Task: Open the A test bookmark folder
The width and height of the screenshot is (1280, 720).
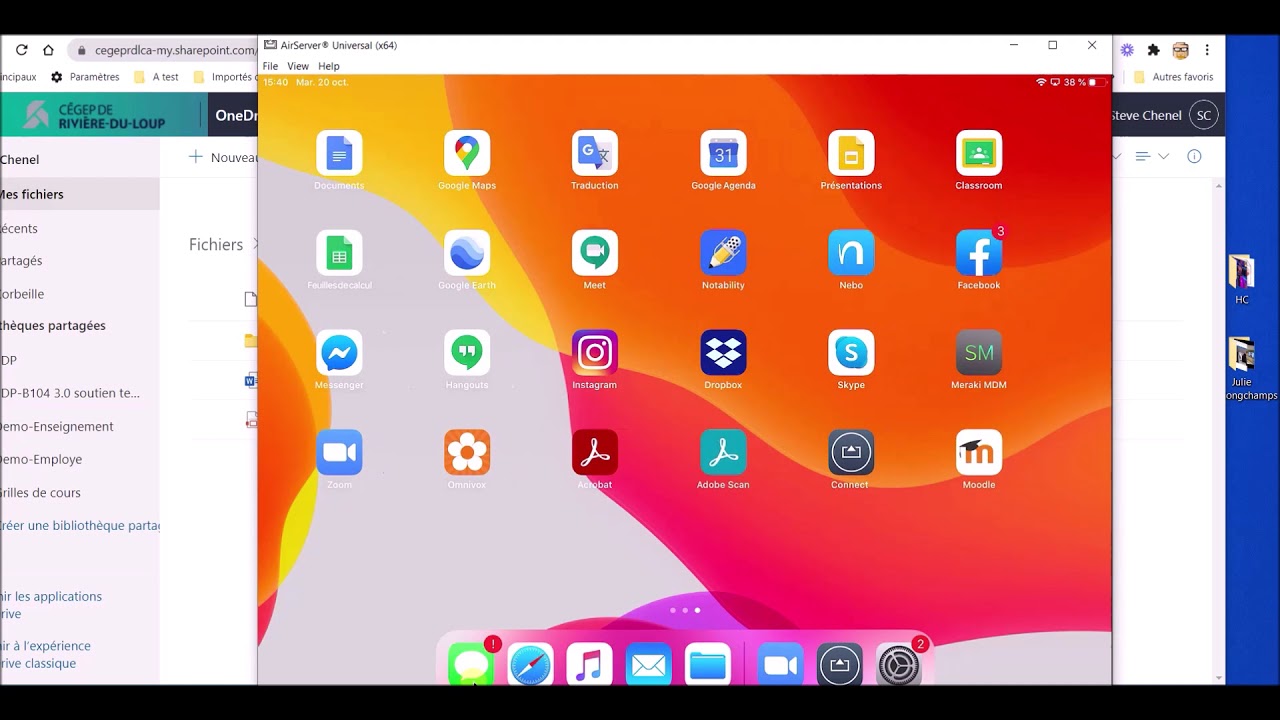Action: tap(157, 77)
